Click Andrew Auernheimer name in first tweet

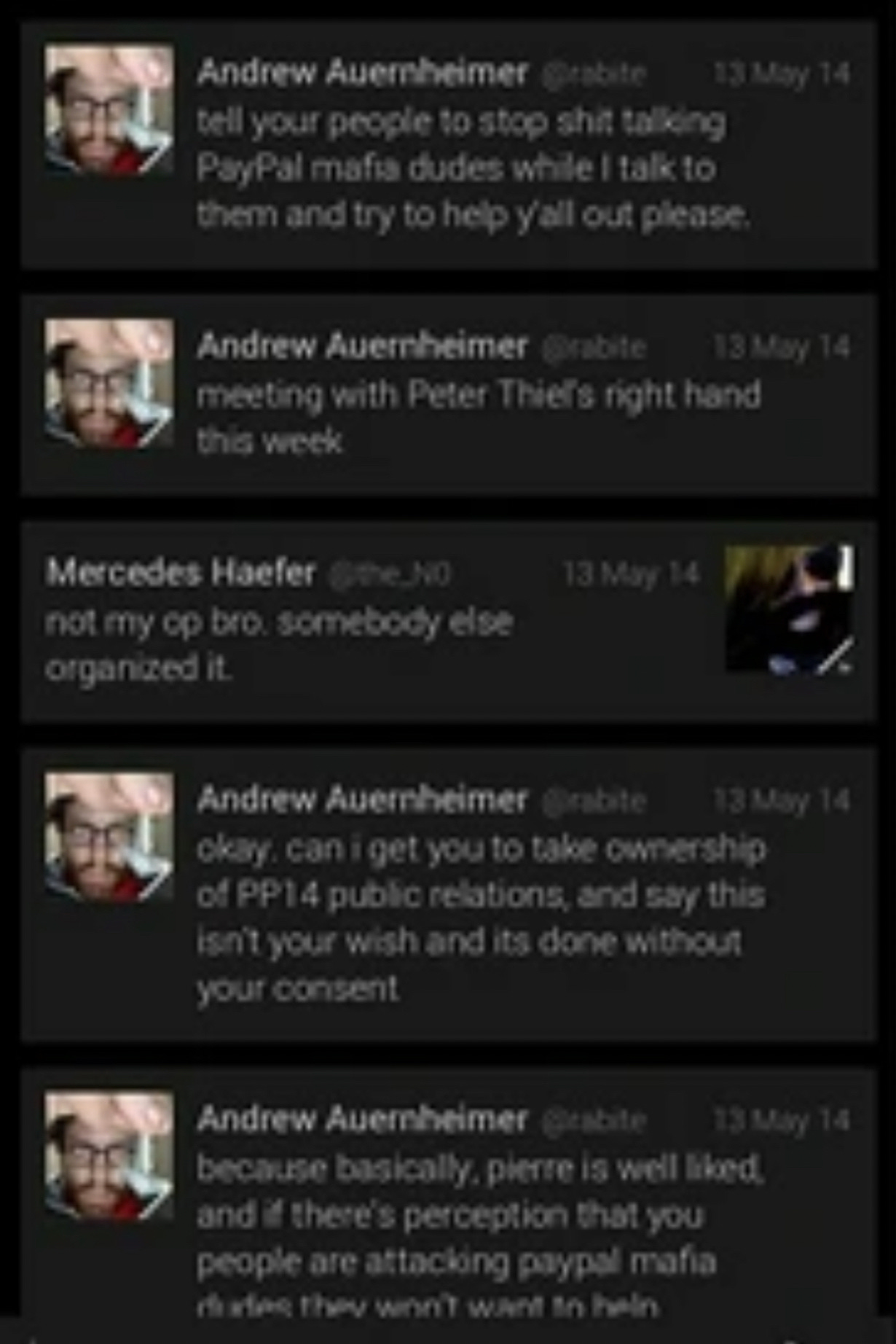pos(362,72)
